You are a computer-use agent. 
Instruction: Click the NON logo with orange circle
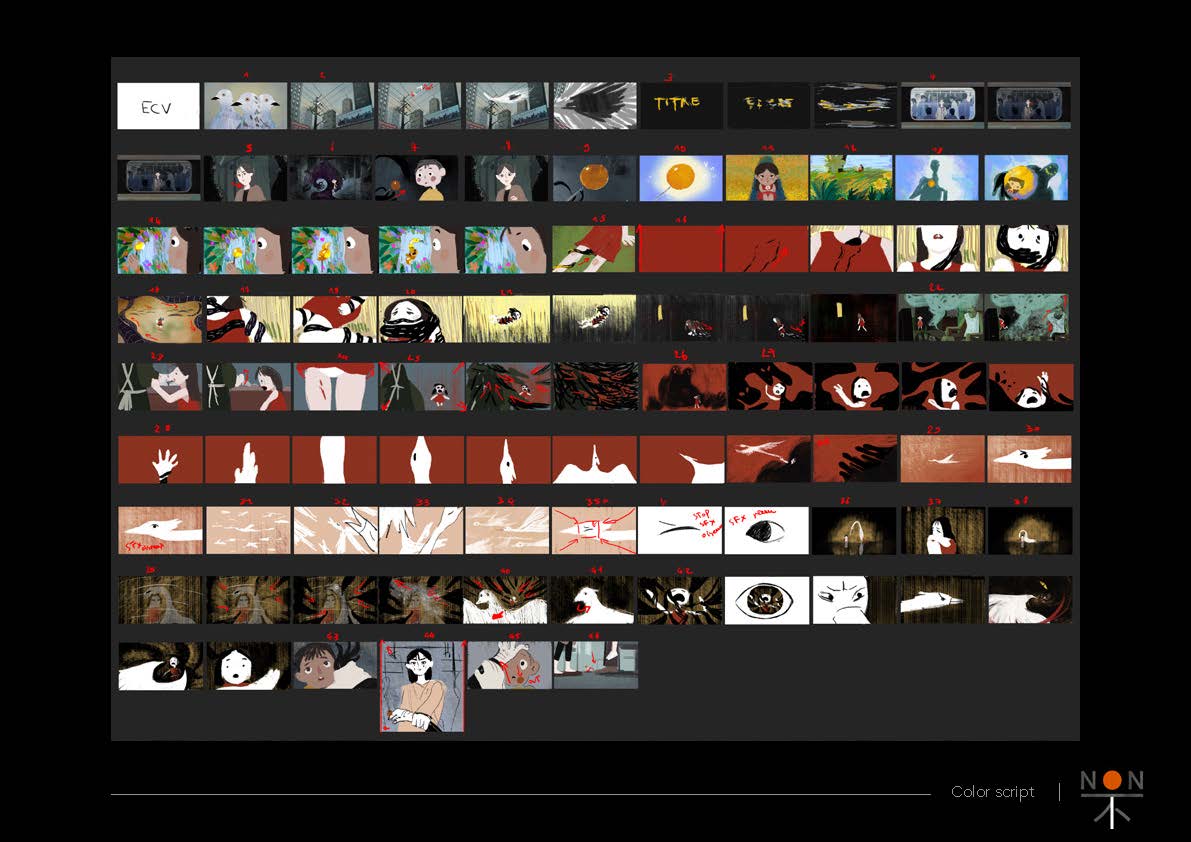coord(1111,796)
